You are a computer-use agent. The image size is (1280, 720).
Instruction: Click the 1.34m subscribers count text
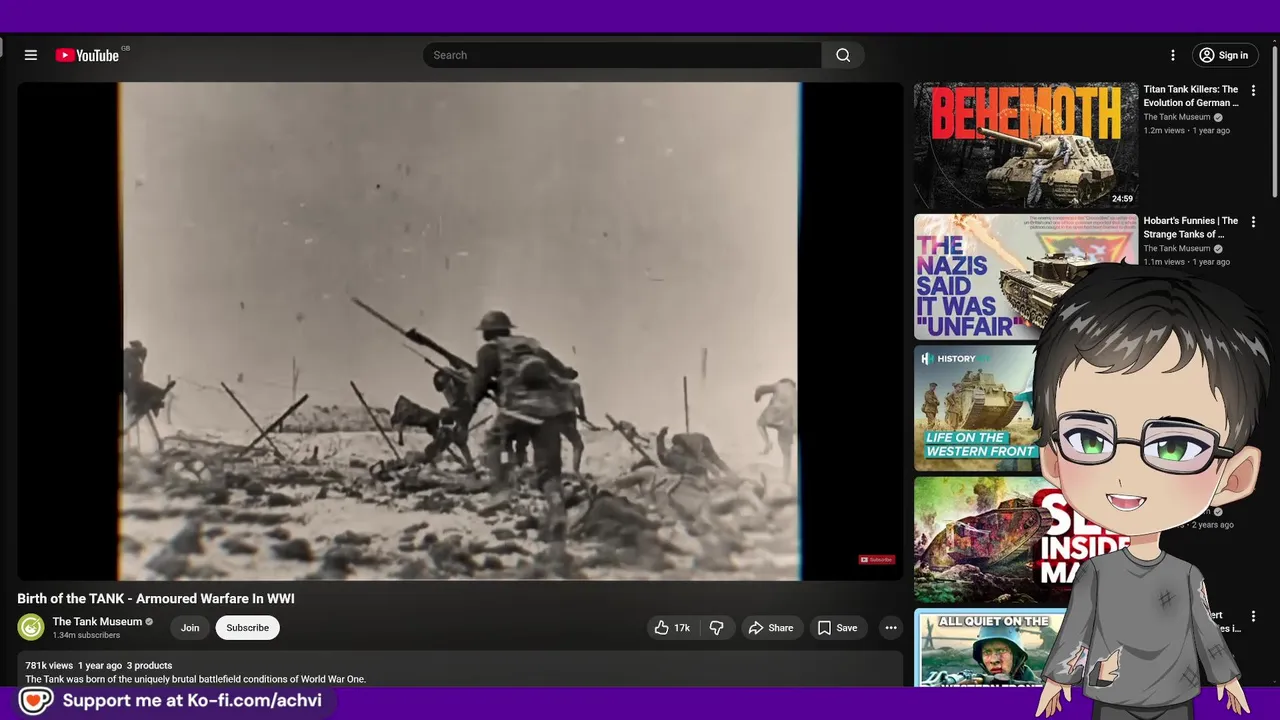86,635
